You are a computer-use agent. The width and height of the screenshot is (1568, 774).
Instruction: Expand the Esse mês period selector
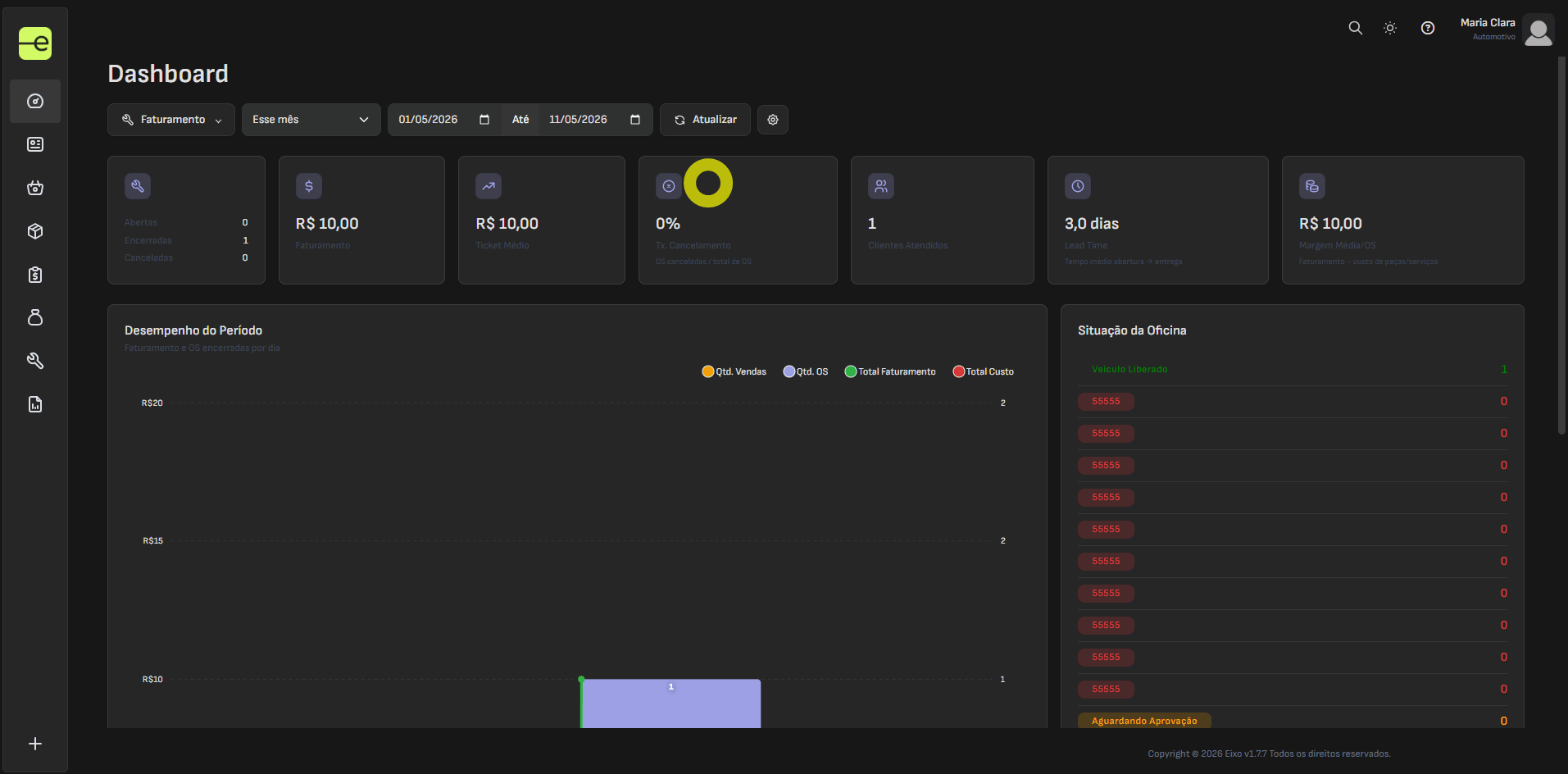coord(311,120)
